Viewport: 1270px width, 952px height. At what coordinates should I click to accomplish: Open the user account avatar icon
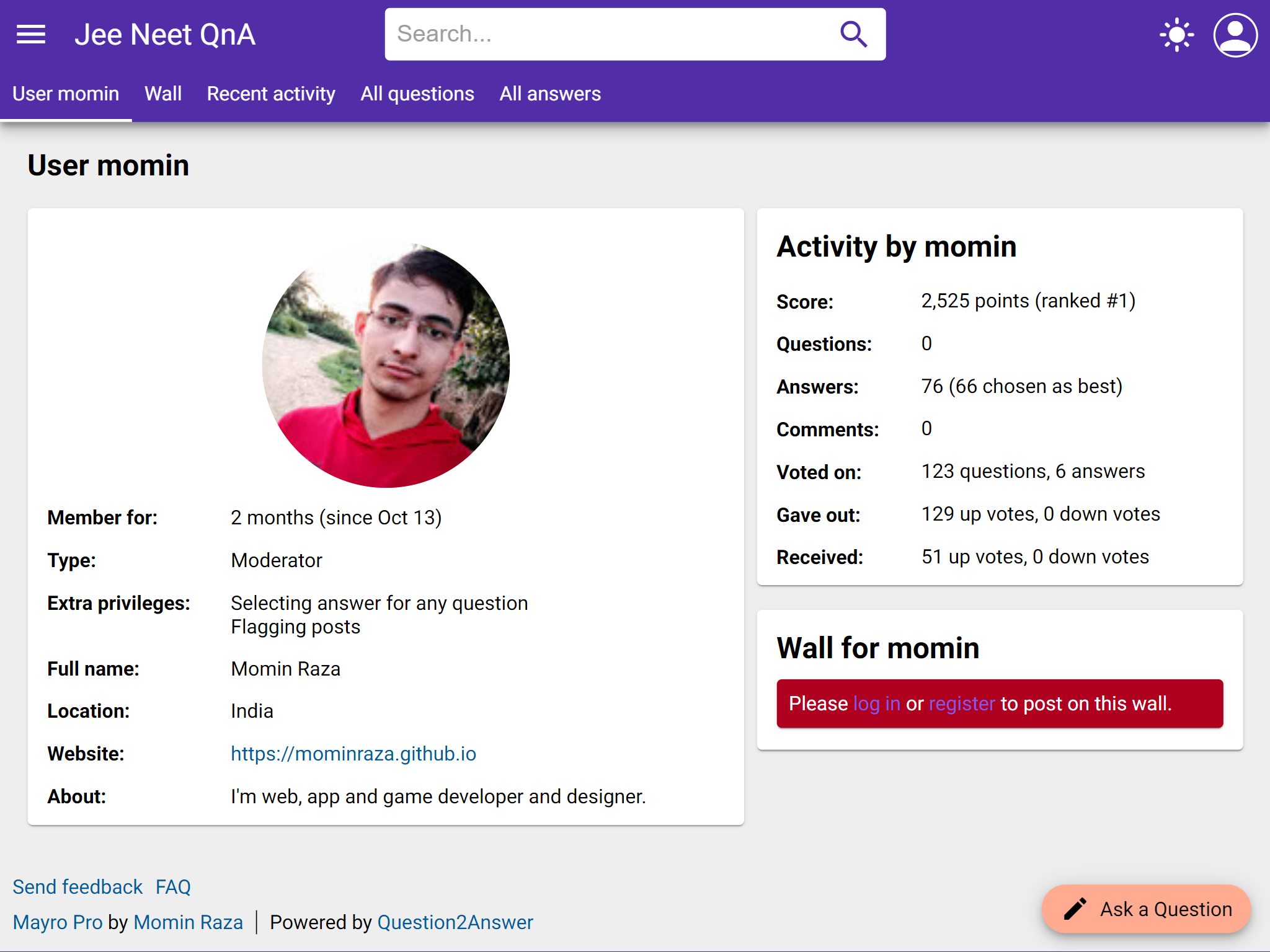pyautogui.click(x=1235, y=35)
